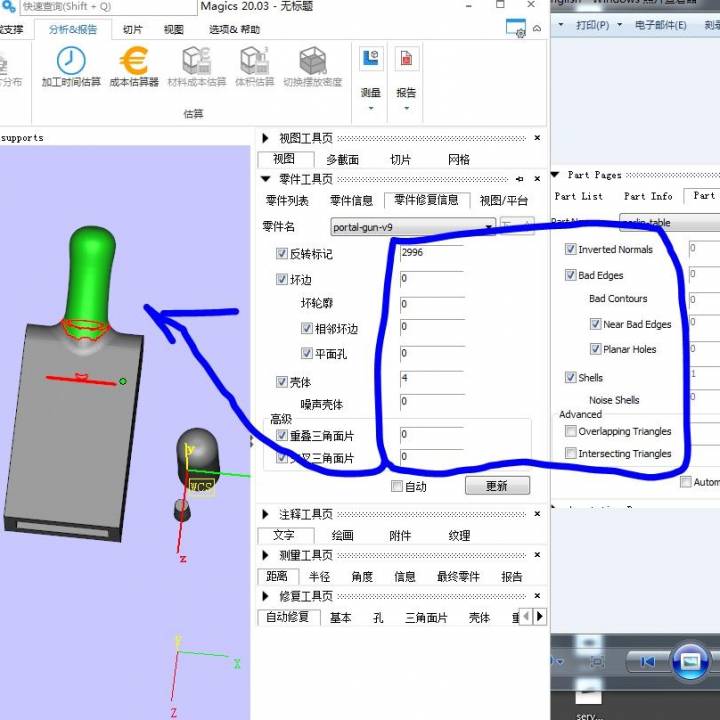720x720 pixels.
Task: Collapse the 修复工具页 section
Action: pos(265,596)
